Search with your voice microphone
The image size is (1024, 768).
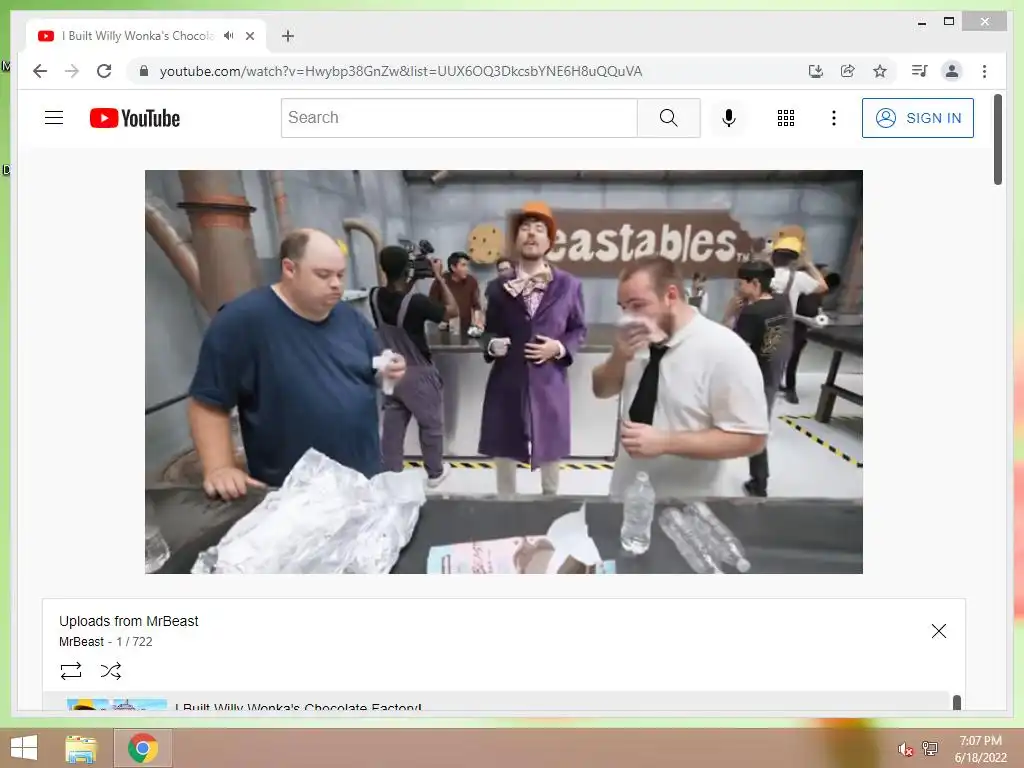click(729, 118)
